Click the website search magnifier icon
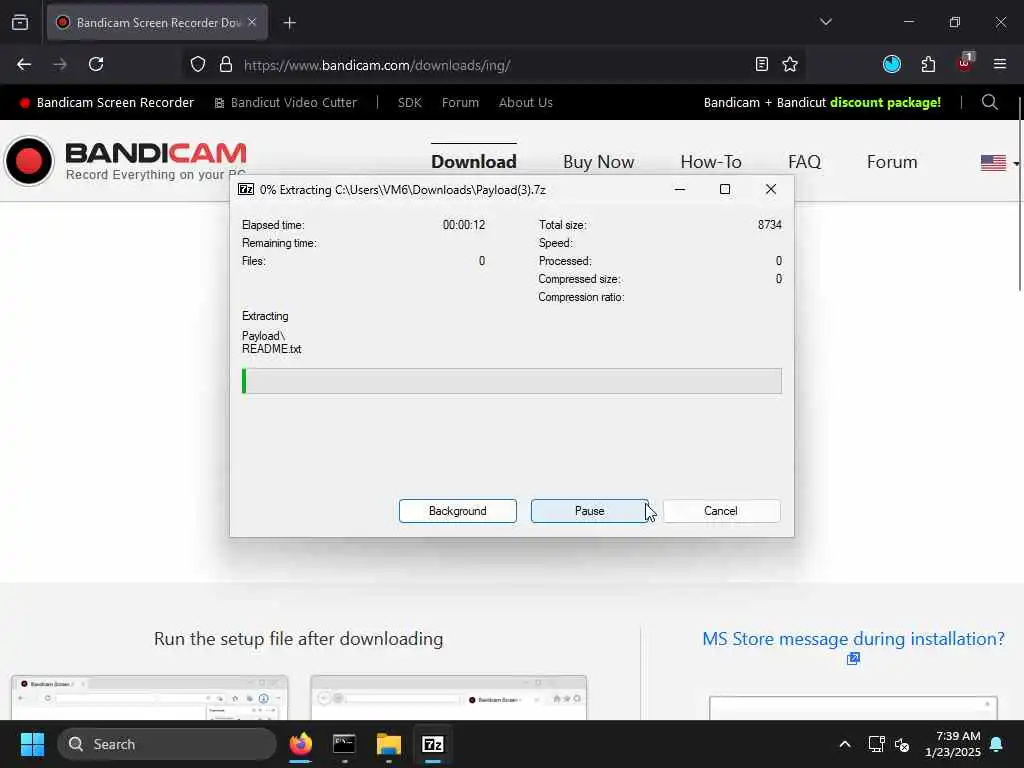Image resolution: width=1024 pixels, height=768 pixels. [x=989, y=103]
